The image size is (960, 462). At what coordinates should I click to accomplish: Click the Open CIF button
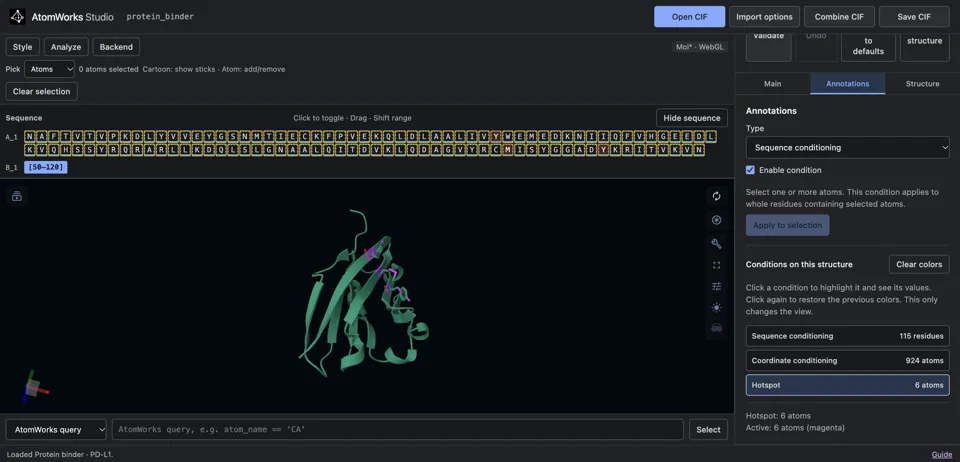(689, 17)
